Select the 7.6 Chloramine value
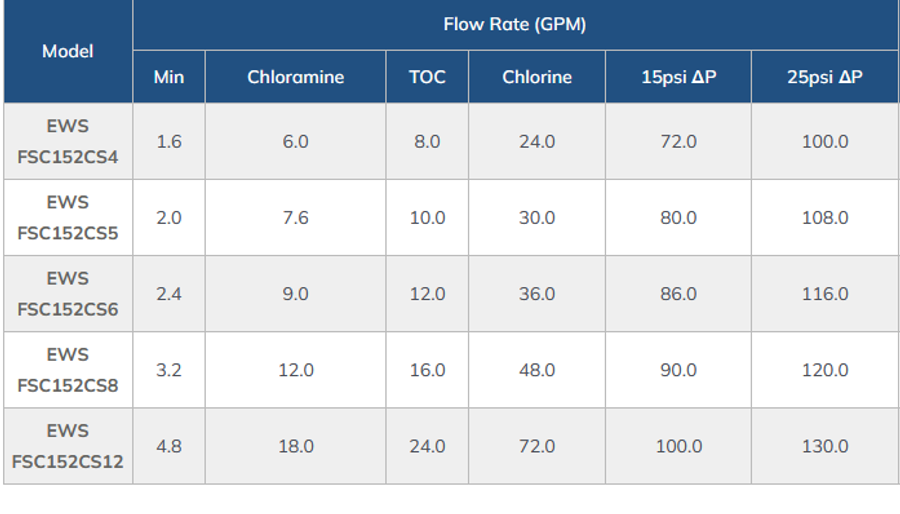 (295, 218)
